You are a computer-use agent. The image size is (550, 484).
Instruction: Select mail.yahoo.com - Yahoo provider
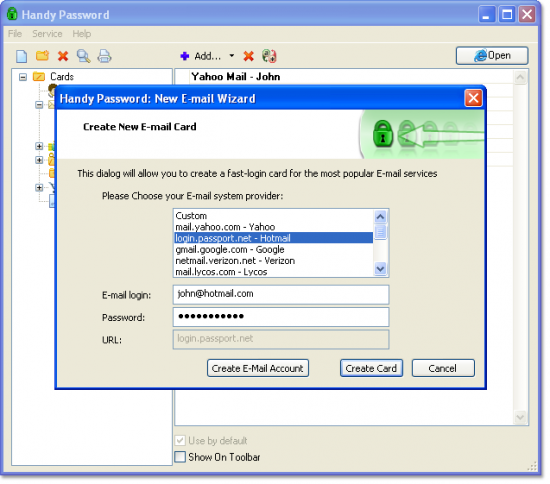click(274, 227)
